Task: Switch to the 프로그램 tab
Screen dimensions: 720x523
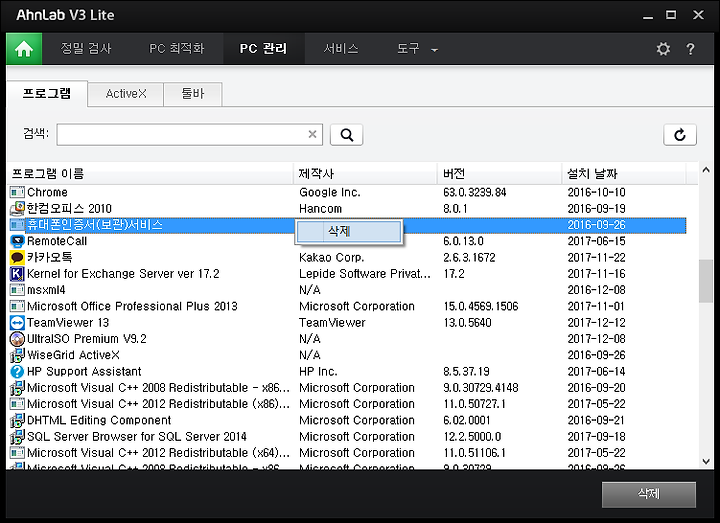Action: tap(47, 94)
